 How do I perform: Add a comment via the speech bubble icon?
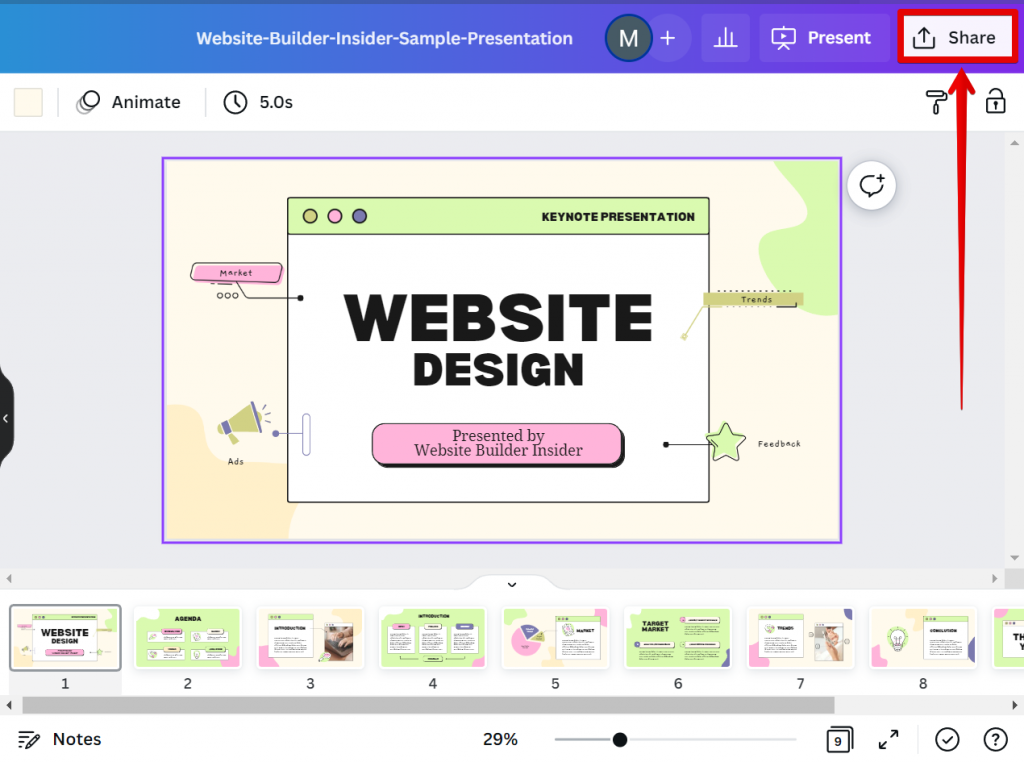pos(870,185)
